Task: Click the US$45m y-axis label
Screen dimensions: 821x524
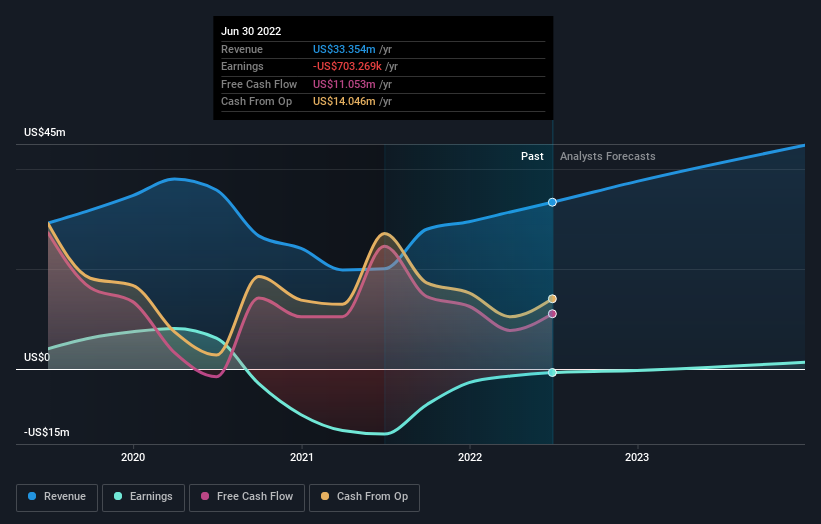Action: pos(45,132)
